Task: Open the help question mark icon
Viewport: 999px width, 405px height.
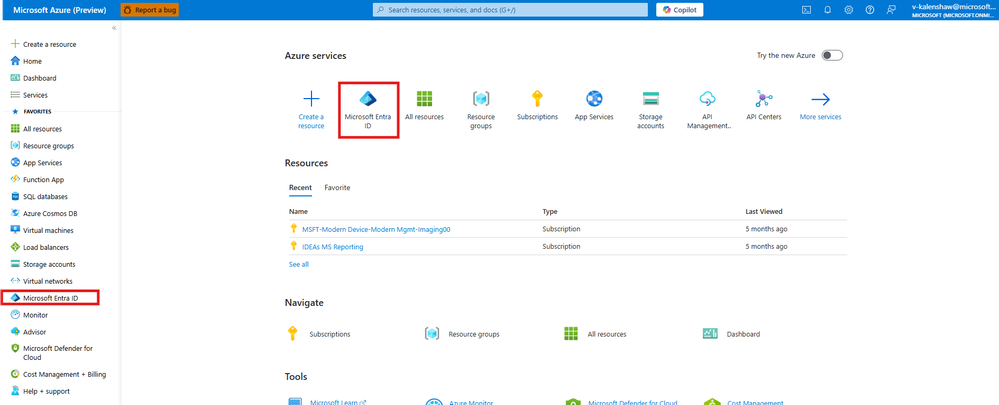Action: tap(870, 10)
